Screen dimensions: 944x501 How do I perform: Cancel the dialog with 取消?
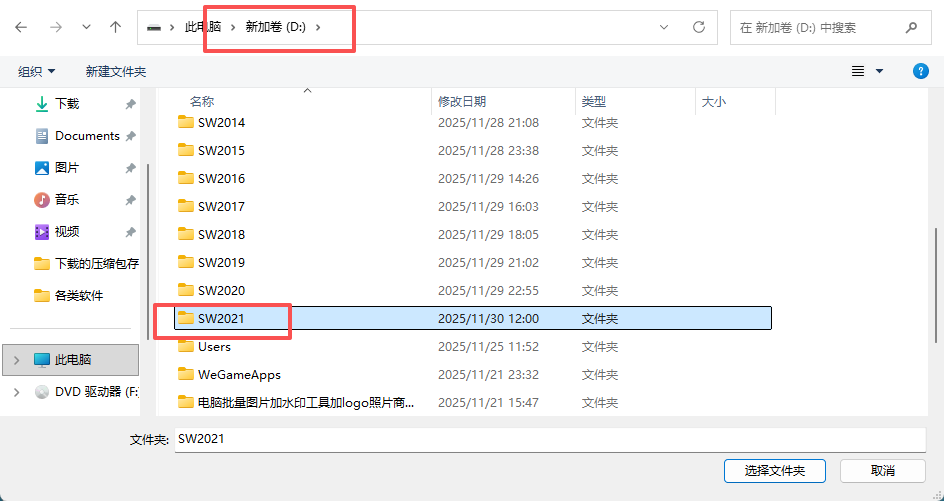883,471
